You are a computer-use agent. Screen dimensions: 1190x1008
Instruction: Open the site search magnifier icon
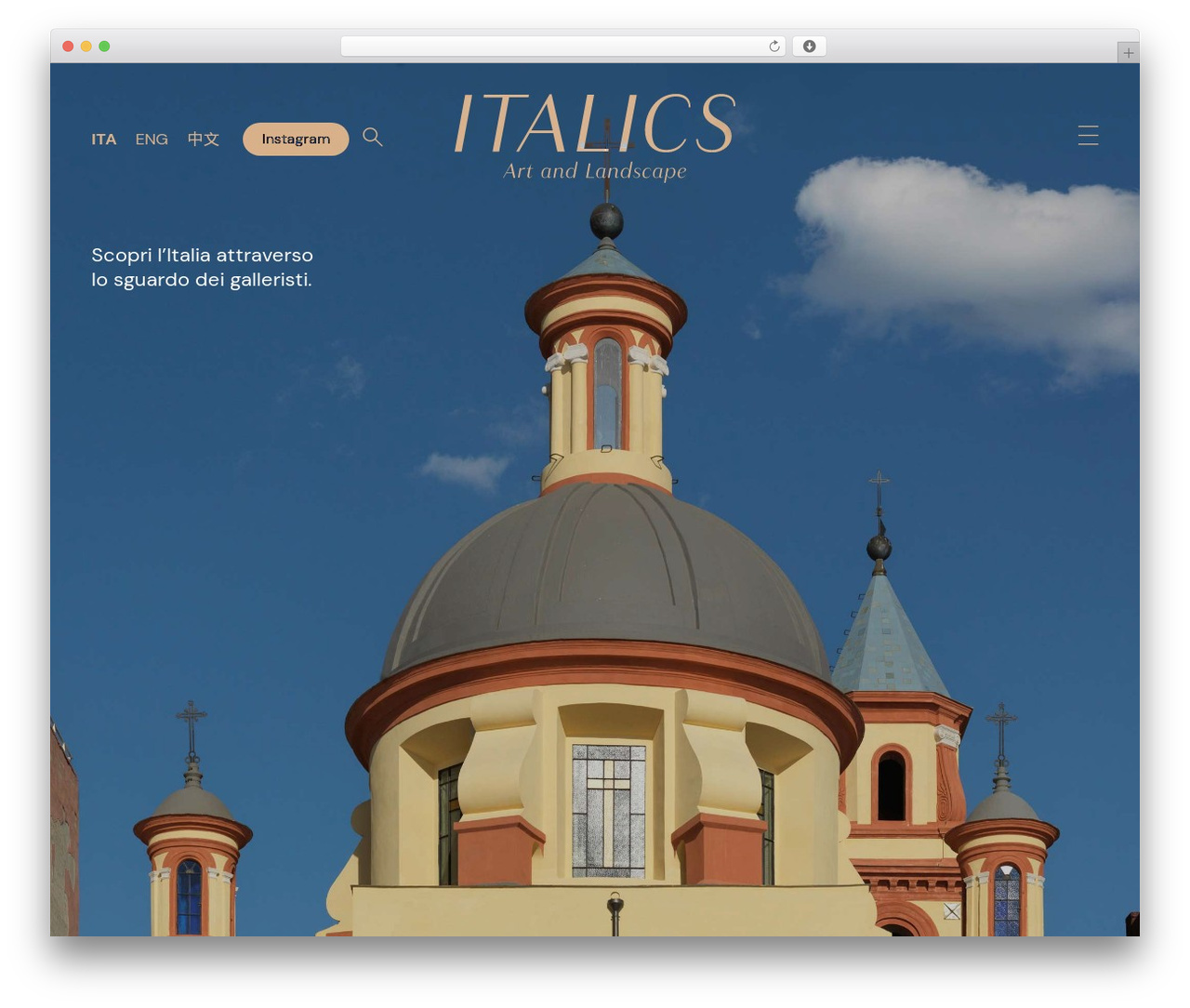click(x=373, y=138)
